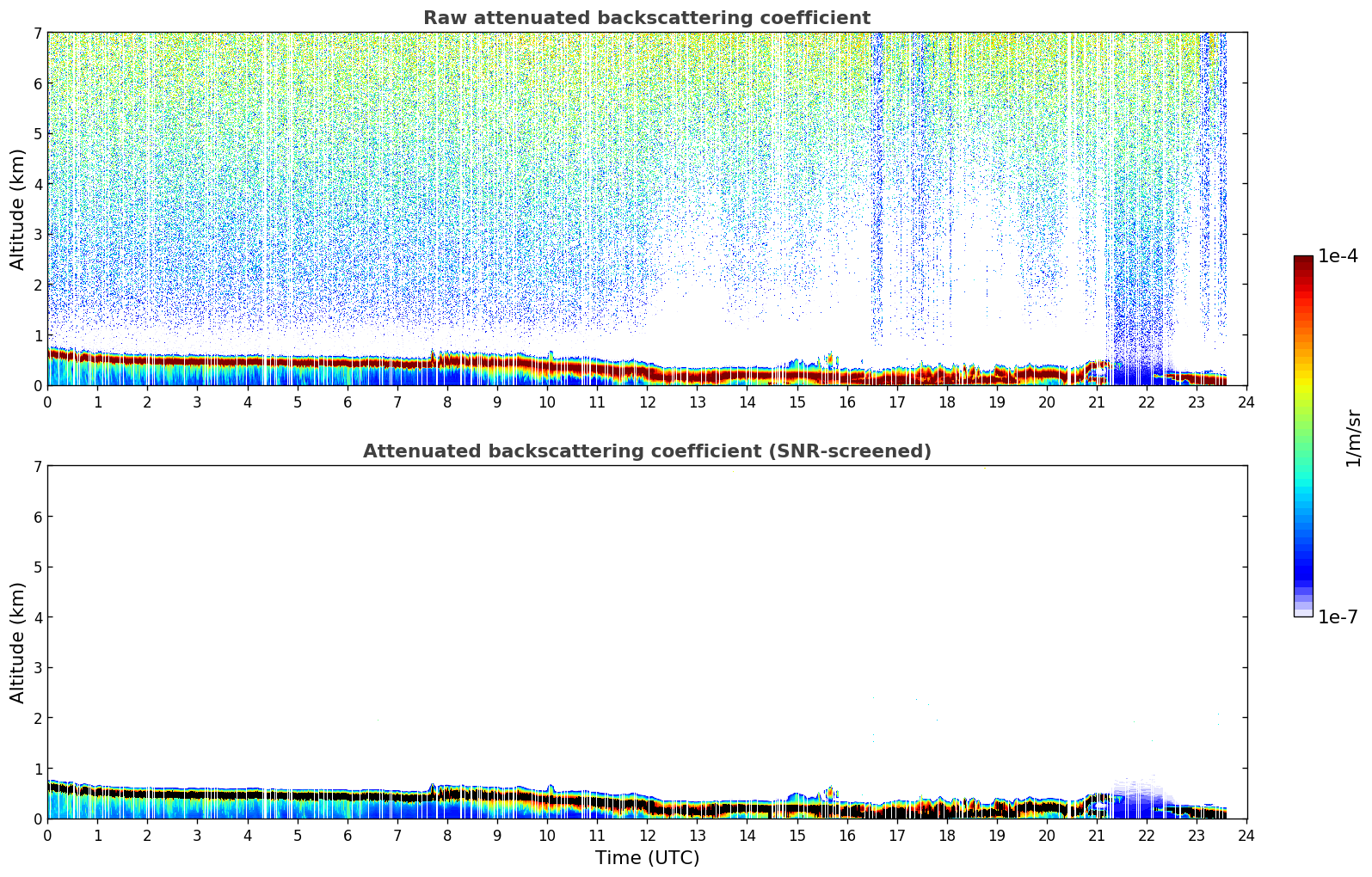Pick the green middle section of the colorbar
This screenshot has width=1372, height=877.
(x=1303, y=430)
